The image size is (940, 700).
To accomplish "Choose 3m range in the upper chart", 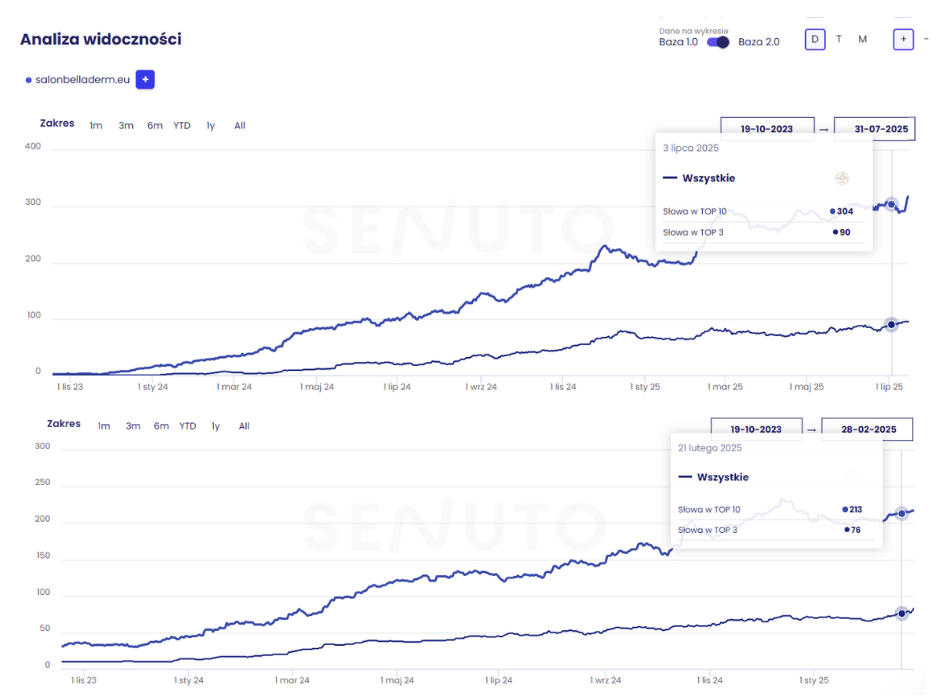I will pos(126,126).
